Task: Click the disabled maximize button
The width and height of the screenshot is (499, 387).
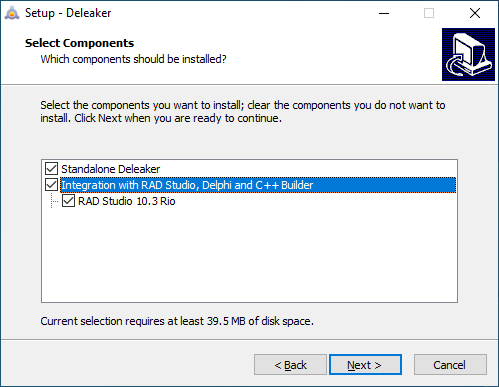Action: [429, 13]
